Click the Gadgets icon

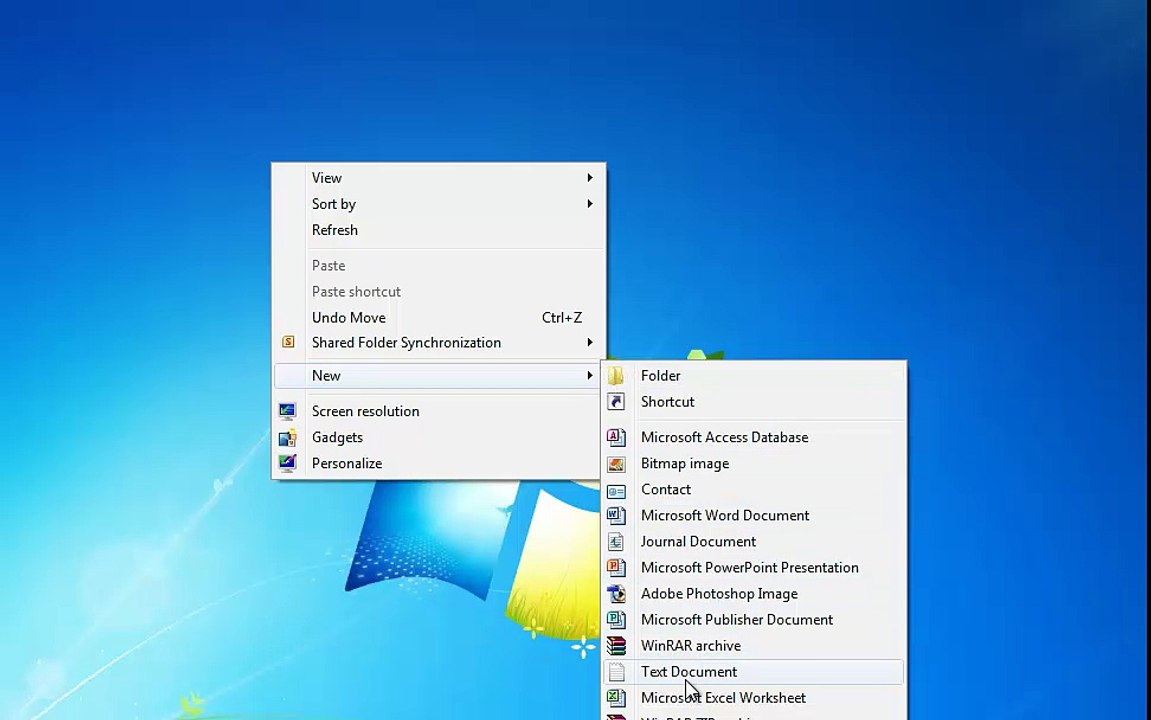(x=287, y=437)
